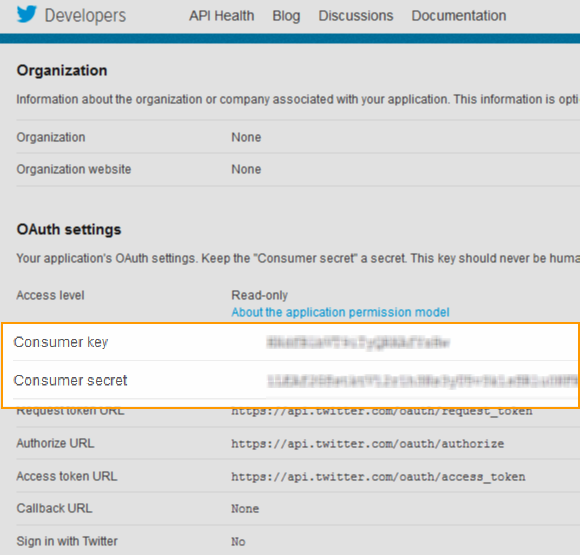Click the Consumer secret label
Image resolution: width=580 pixels, height=555 pixels.
tap(70, 380)
